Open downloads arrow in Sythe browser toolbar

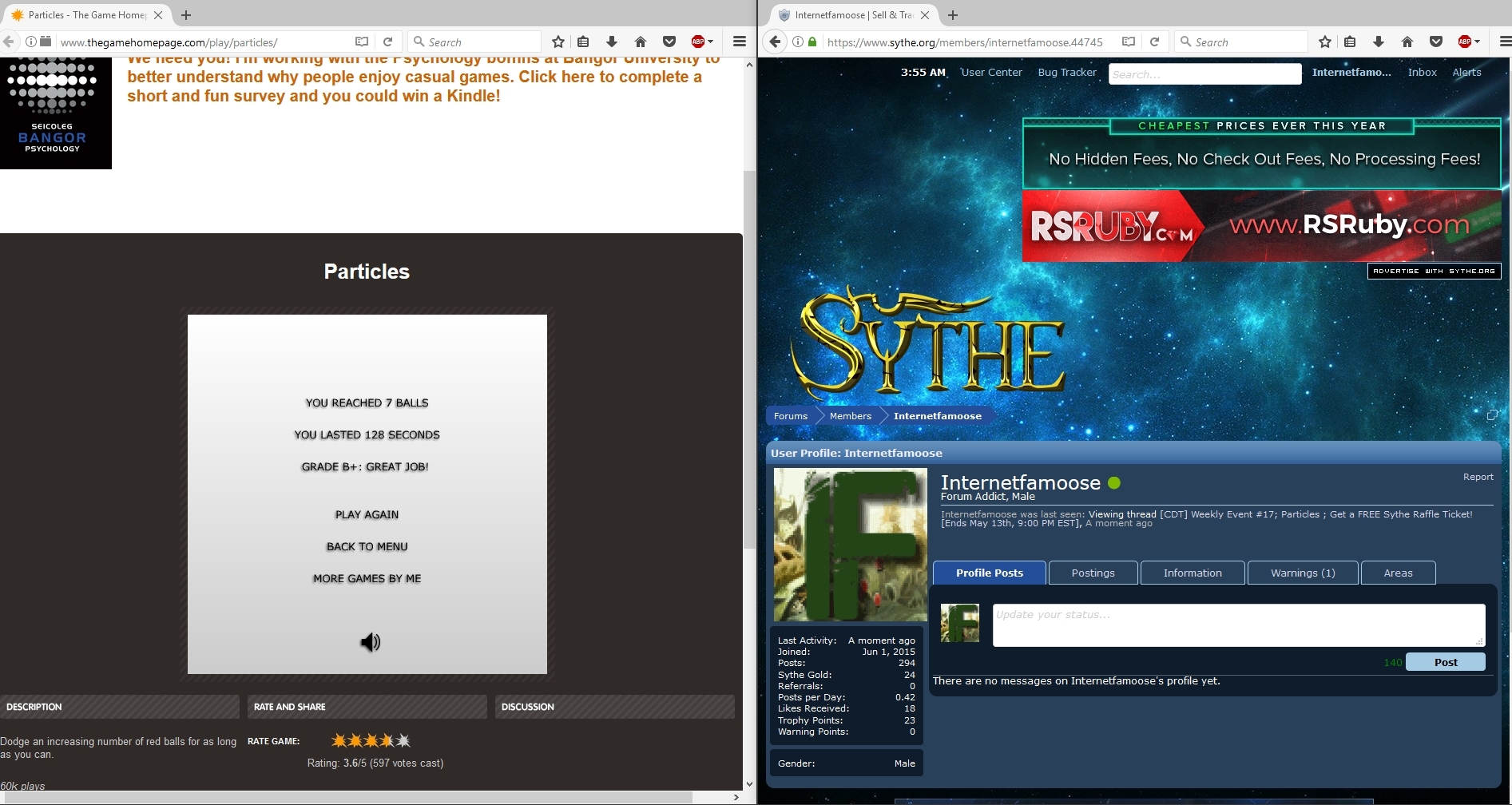(x=1379, y=42)
